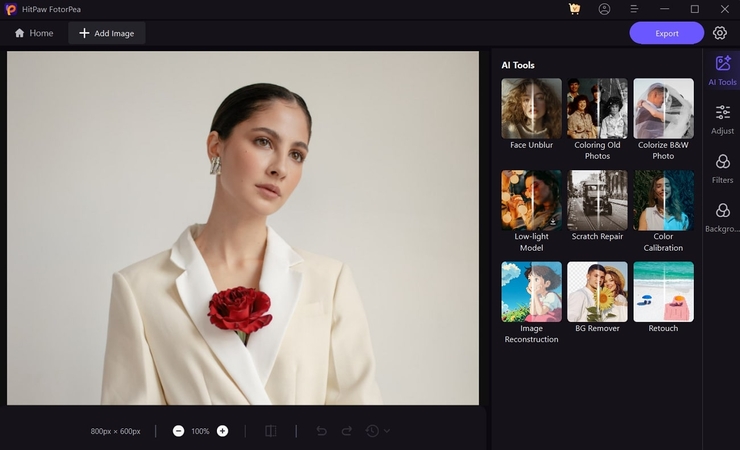Expand the history dropdown chevron
740x450 pixels.
[387, 431]
